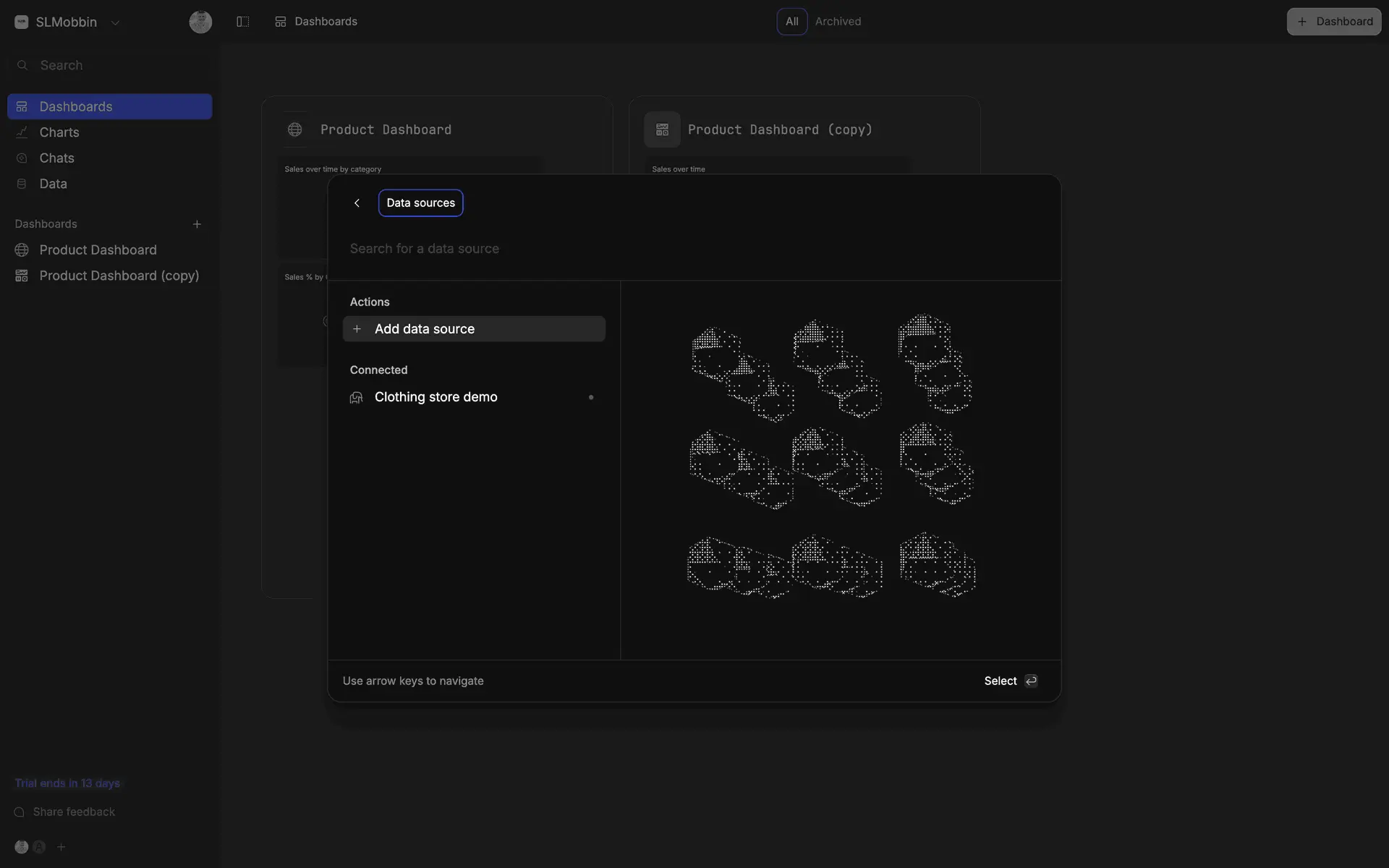Click the new Dashboard button

click(x=1333, y=22)
